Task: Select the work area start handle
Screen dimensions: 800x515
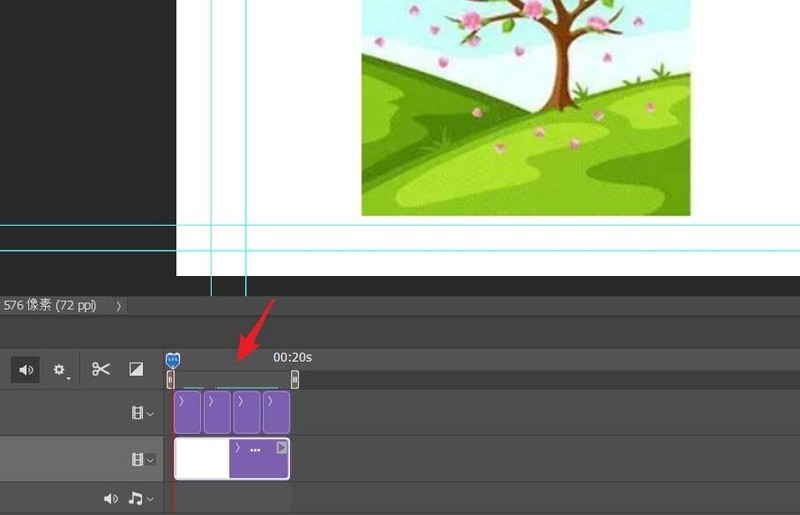Action: [x=170, y=379]
